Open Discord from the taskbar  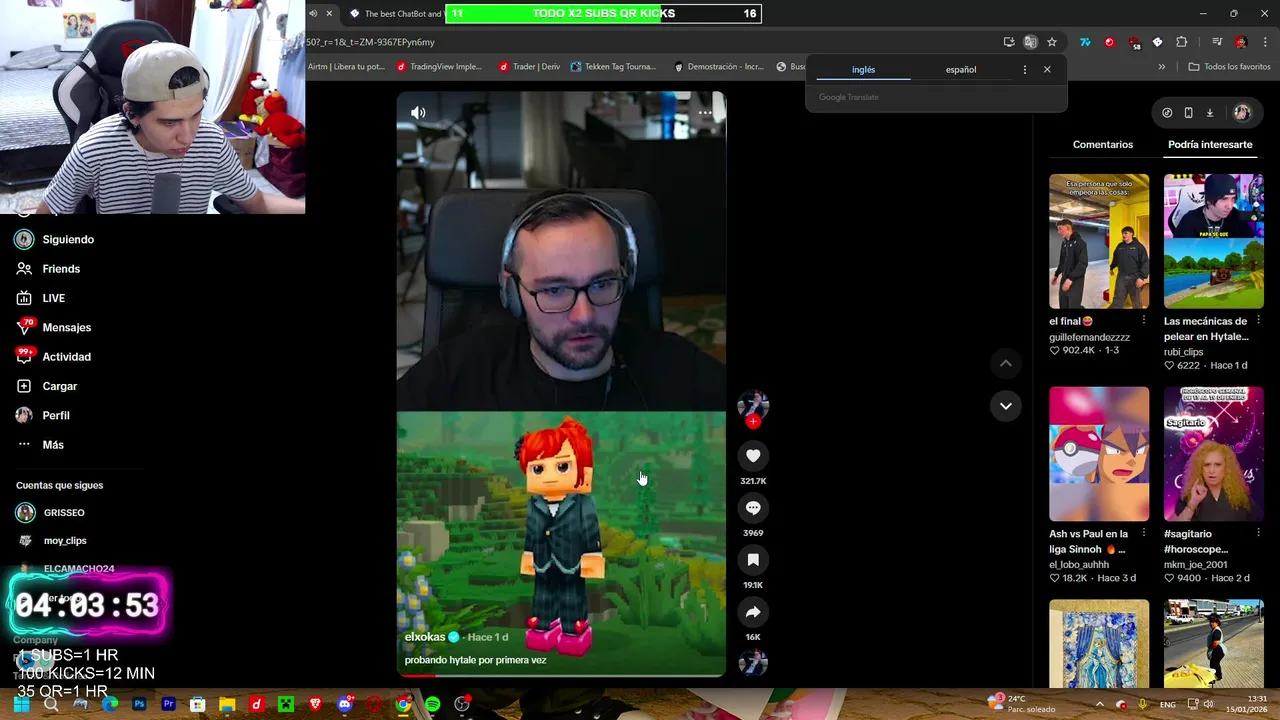click(x=345, y=704)
